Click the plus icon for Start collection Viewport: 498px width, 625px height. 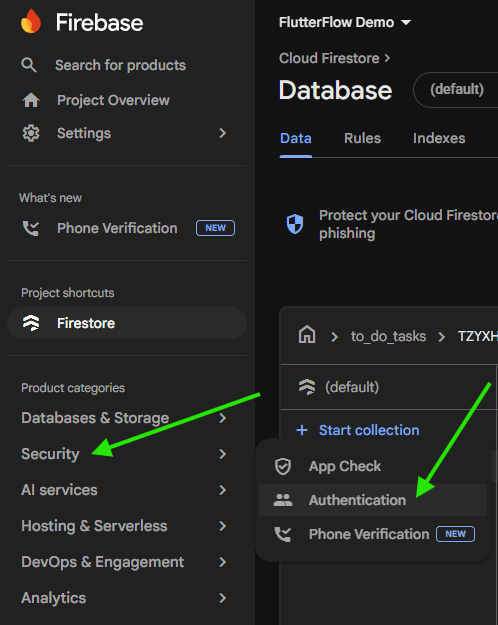click(302, 430)
